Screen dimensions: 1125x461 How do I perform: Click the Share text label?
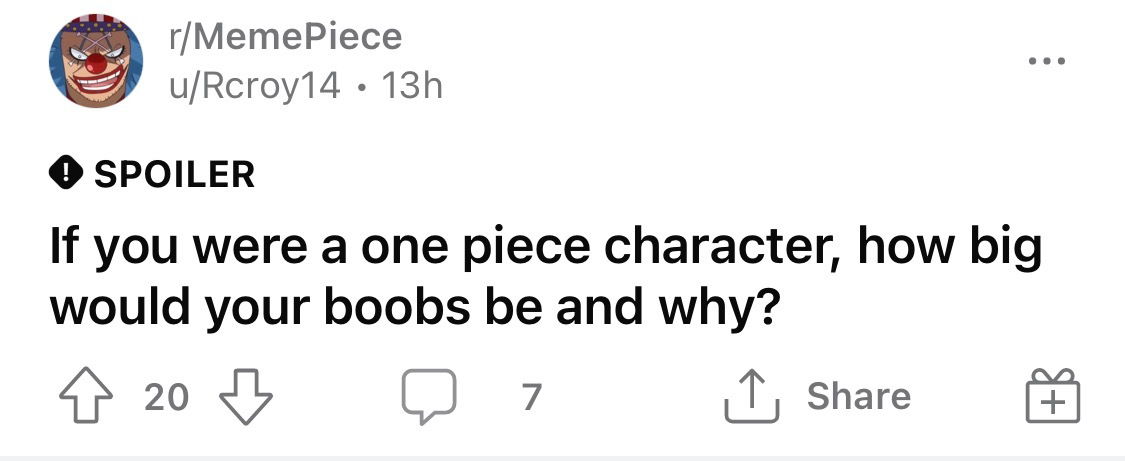(x=859, y=397)
